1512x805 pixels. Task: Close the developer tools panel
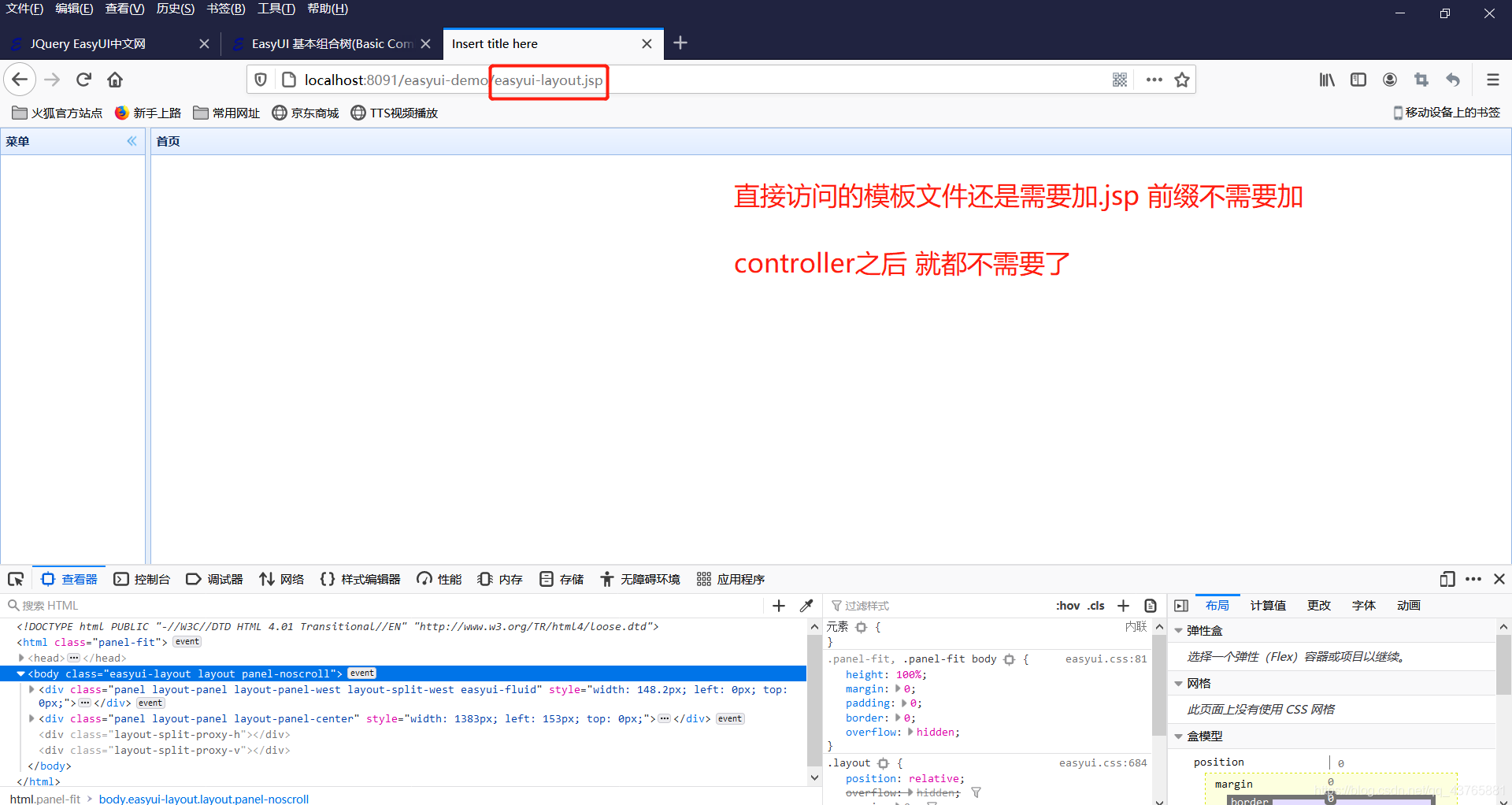click(1499, 580)
